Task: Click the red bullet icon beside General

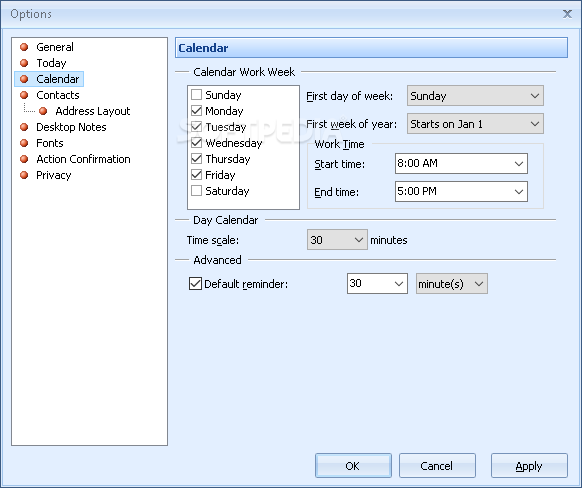Action: click(24, 47)
